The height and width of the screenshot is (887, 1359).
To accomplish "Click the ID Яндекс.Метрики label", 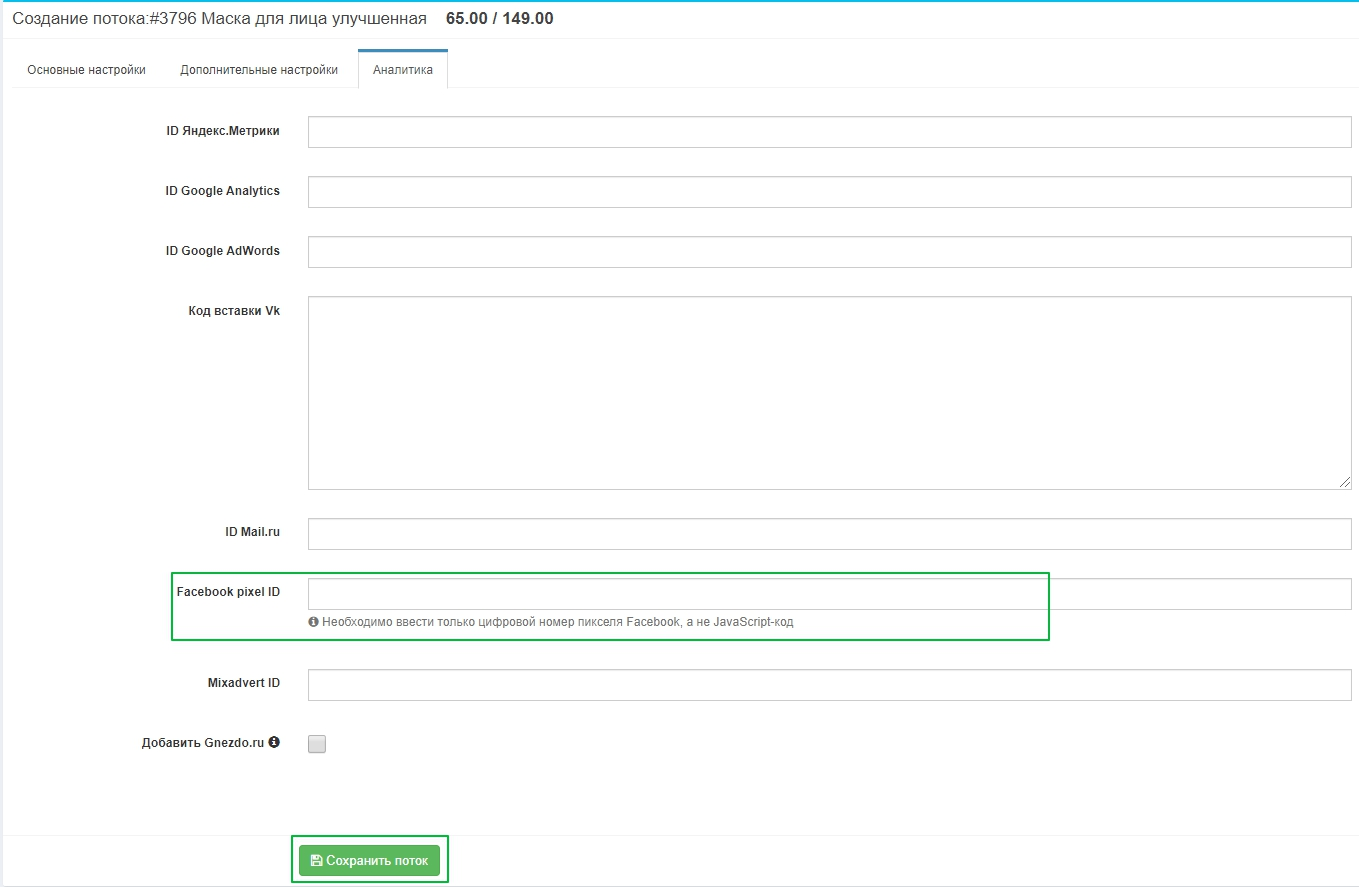I will point(223,131).
